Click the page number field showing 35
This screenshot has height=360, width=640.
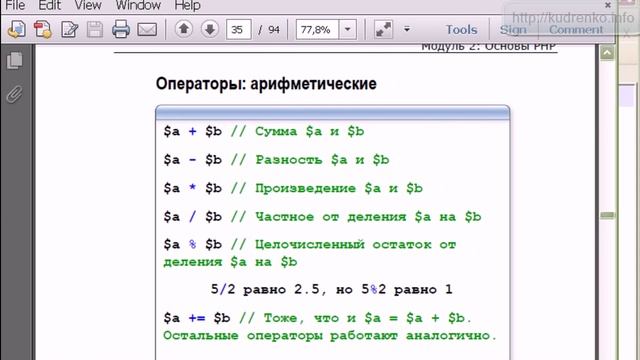pos(238,29)
